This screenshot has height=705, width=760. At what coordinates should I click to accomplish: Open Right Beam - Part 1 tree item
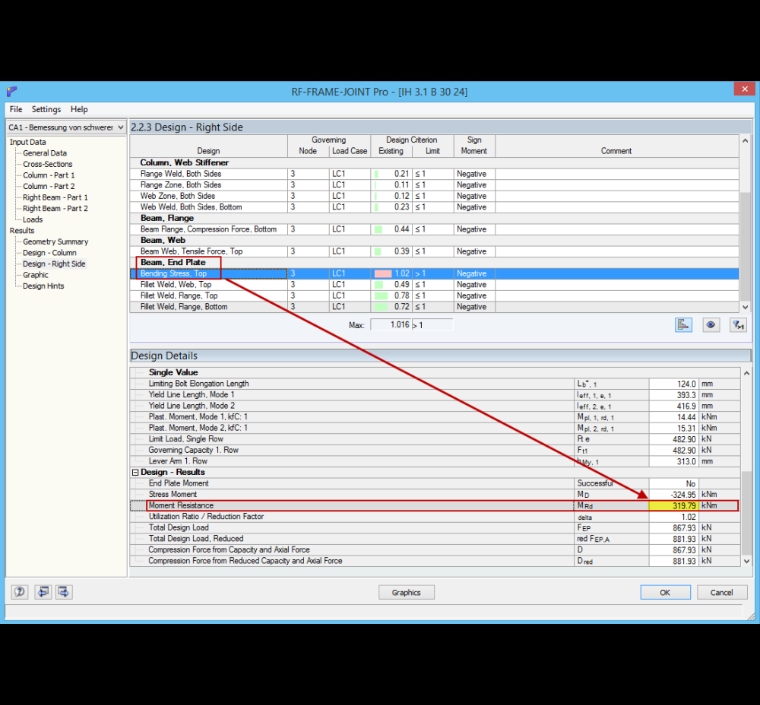pos(55,197)
